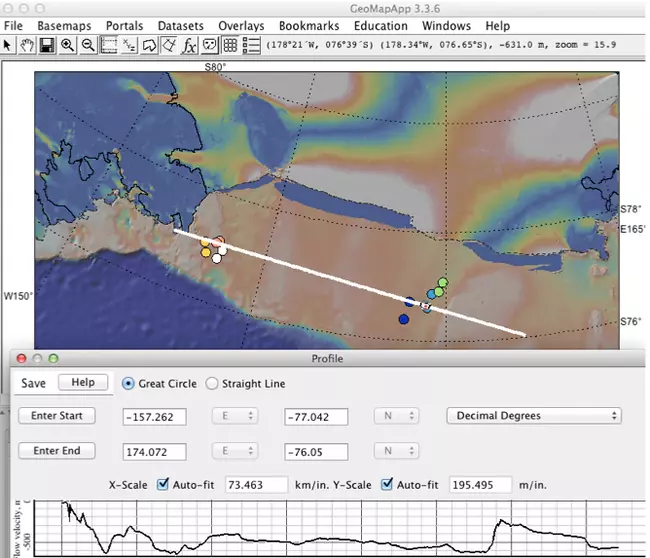Click the dark blue data point on map
650x558 pixels.
pyautogui.click(x=403, y=319)
